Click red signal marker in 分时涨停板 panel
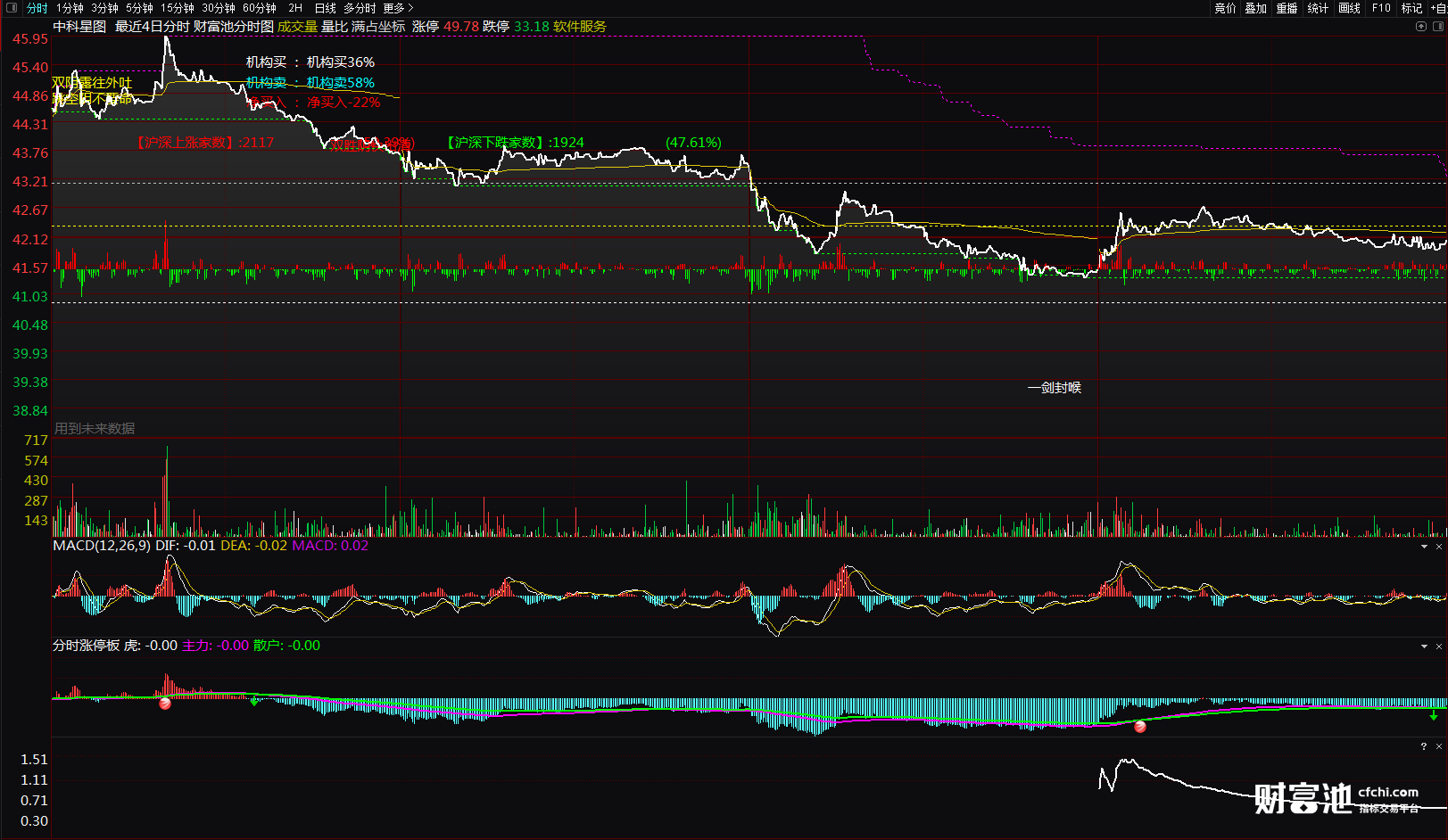 pos(165,704)
